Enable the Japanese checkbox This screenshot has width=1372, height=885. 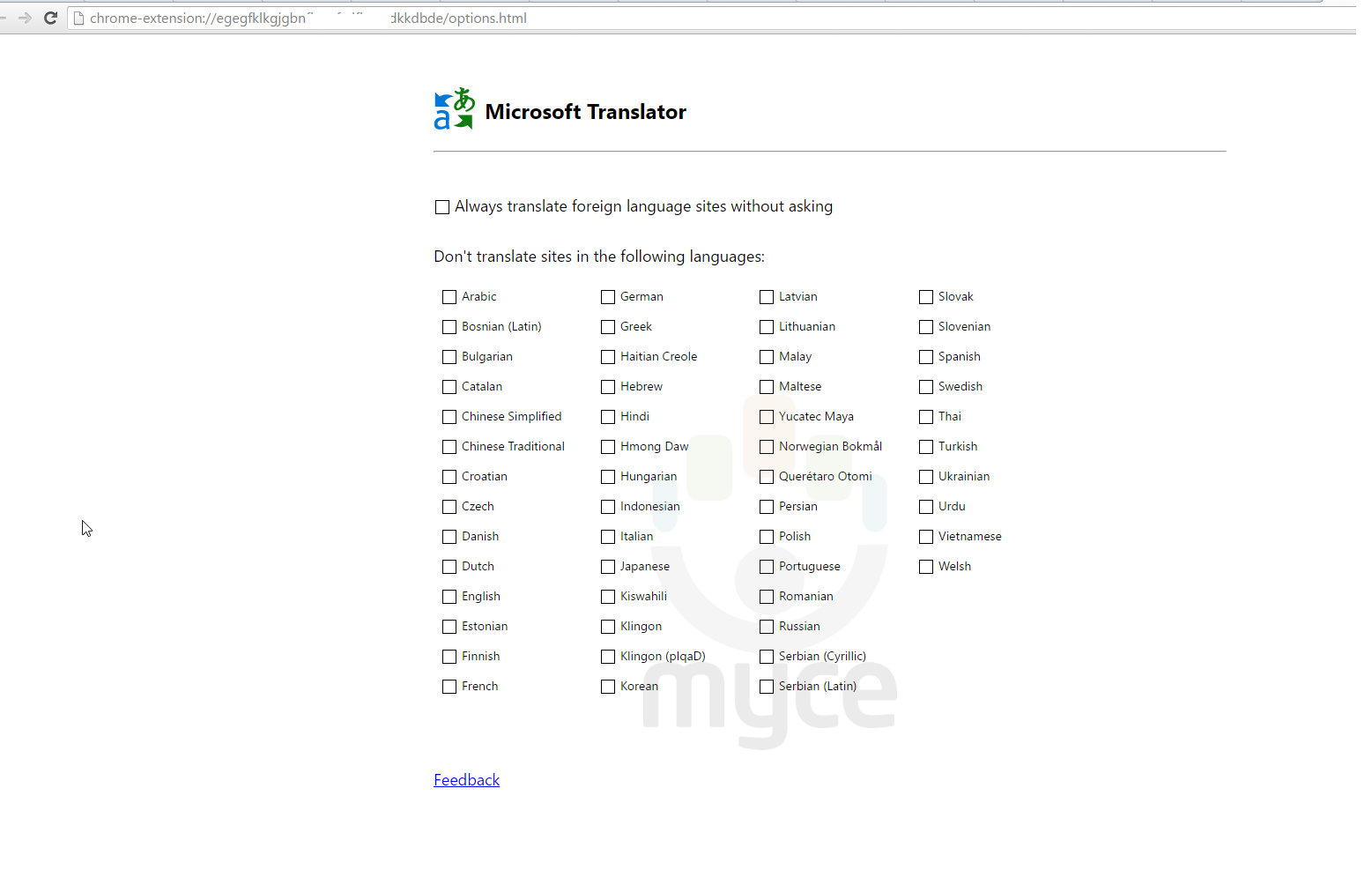pos(608,567)
